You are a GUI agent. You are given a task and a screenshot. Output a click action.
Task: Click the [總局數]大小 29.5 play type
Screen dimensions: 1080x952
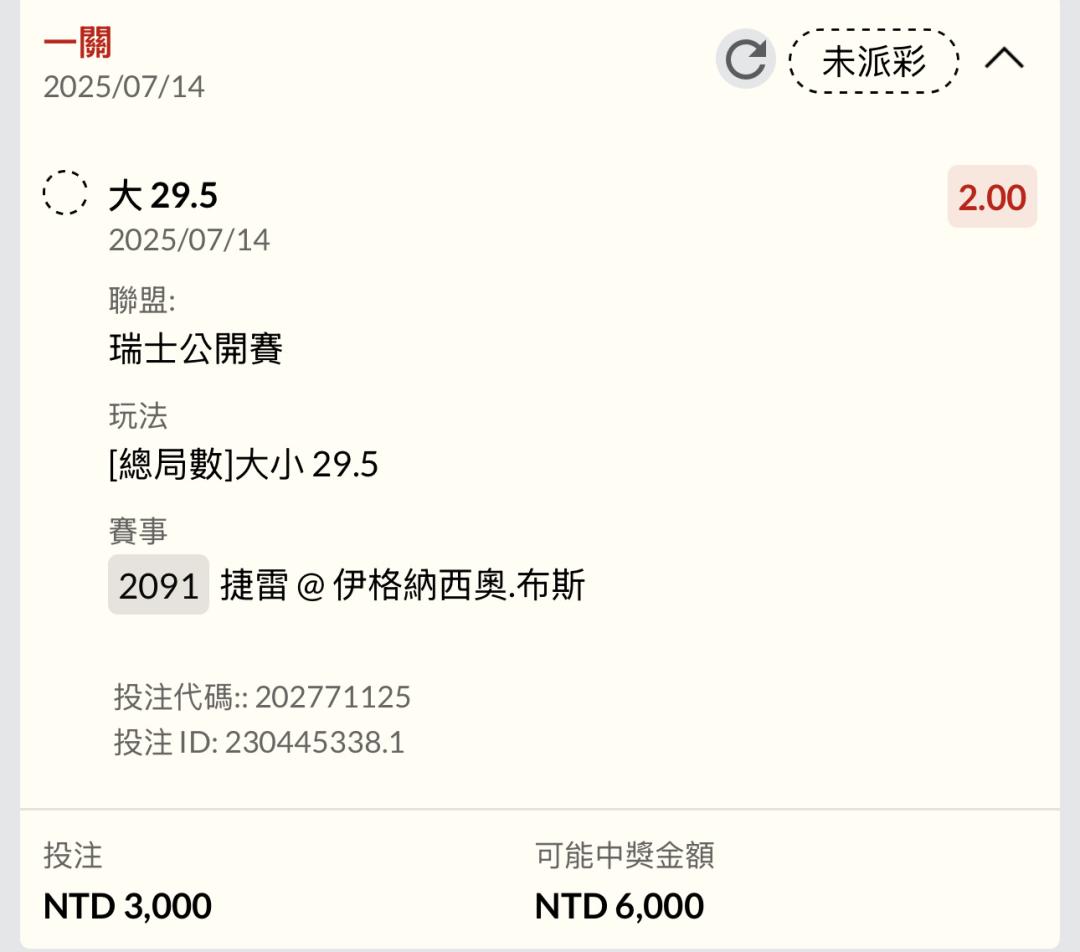[243, 464]
